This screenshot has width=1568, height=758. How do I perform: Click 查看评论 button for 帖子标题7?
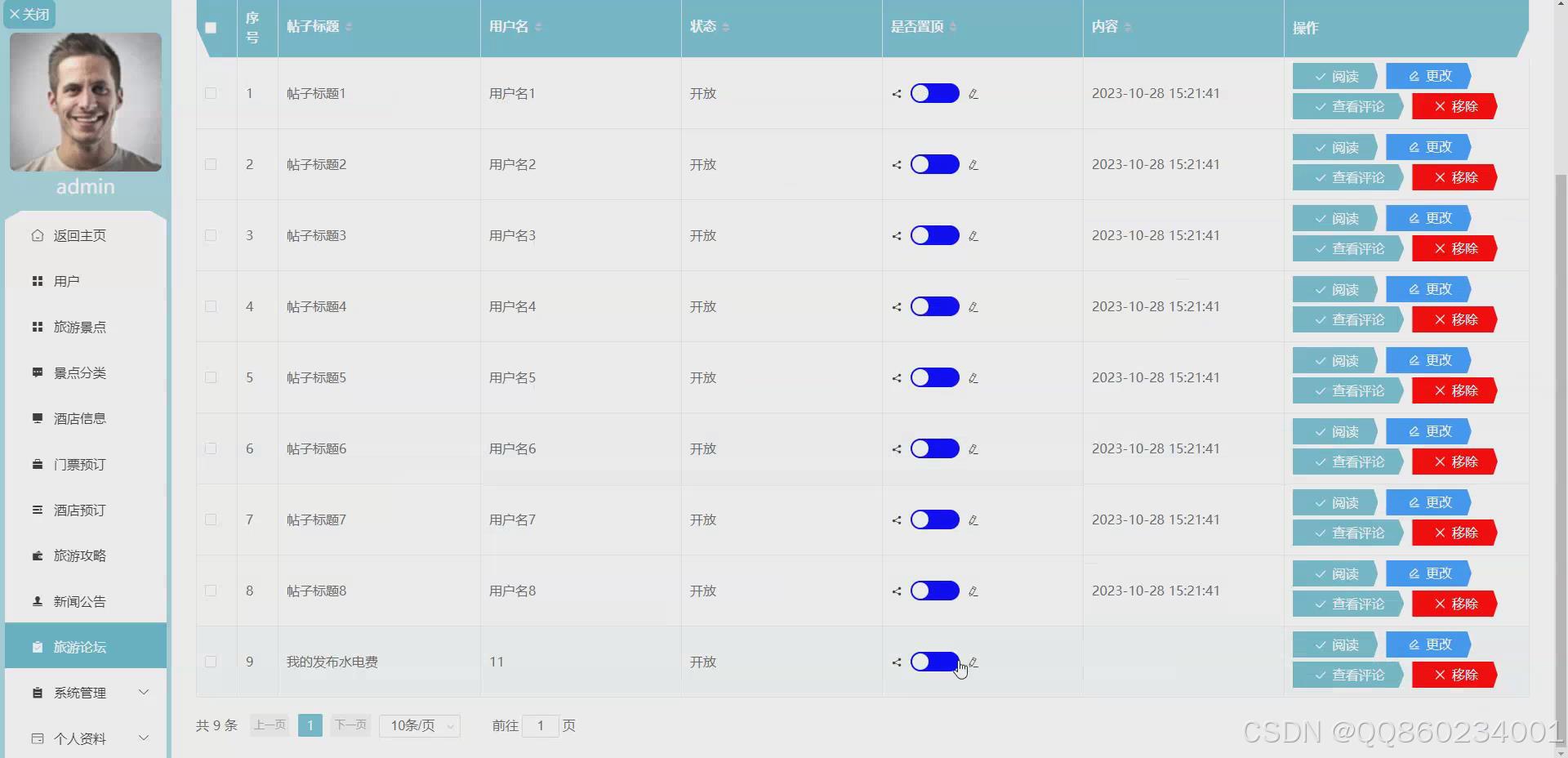click(x=1348, y=533)
